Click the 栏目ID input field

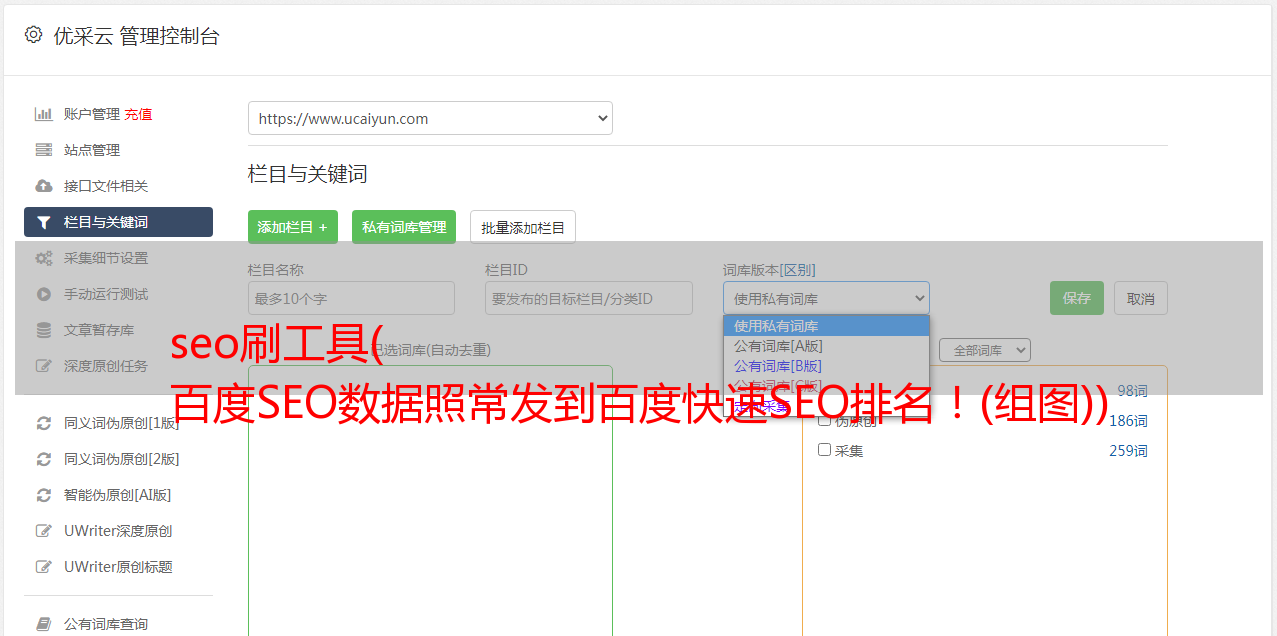pyautogui.click(x=589, y=298)
